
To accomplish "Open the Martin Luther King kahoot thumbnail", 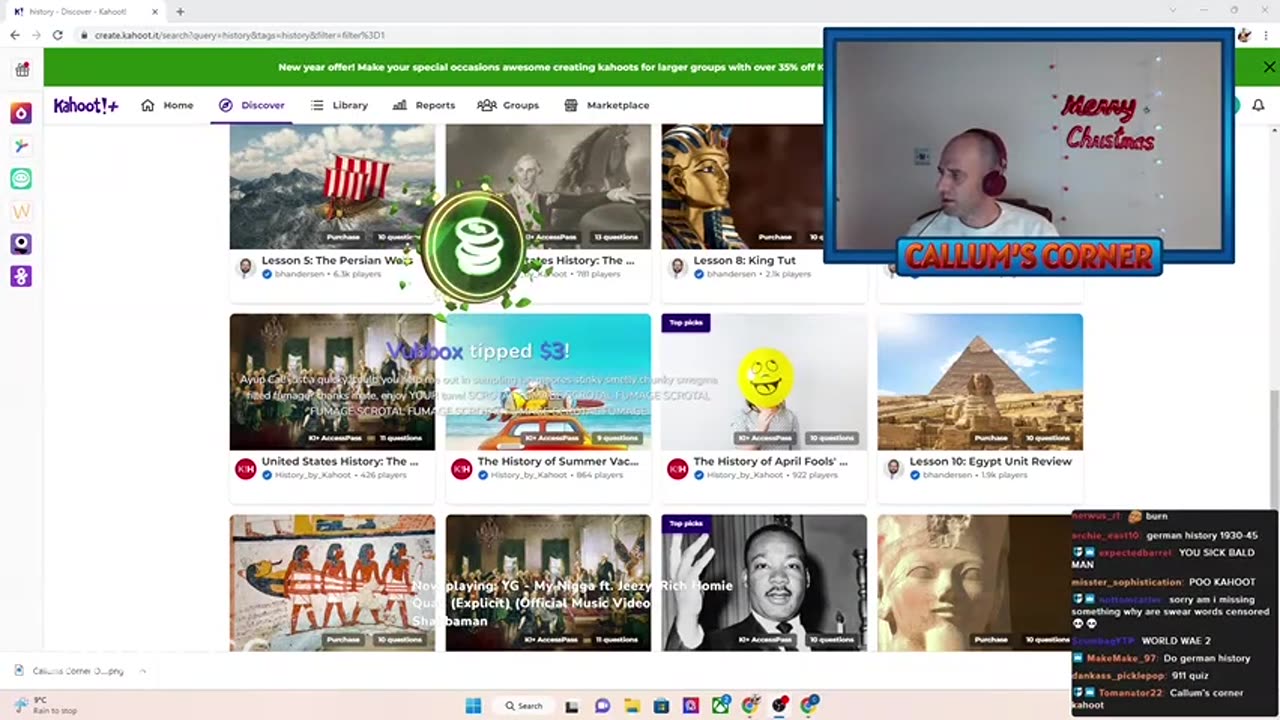I will (764, 583).
